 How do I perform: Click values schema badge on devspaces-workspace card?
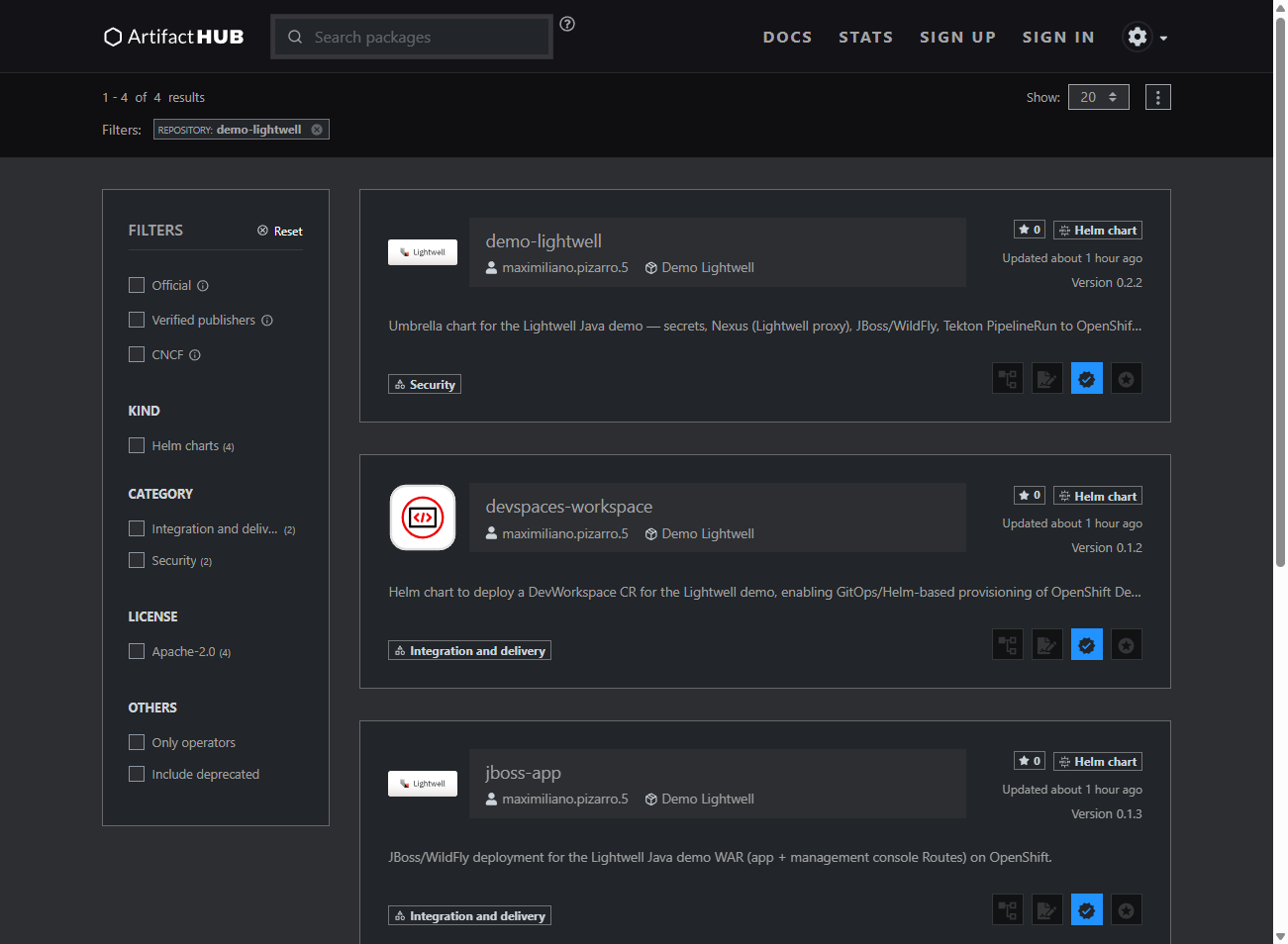1008,645
